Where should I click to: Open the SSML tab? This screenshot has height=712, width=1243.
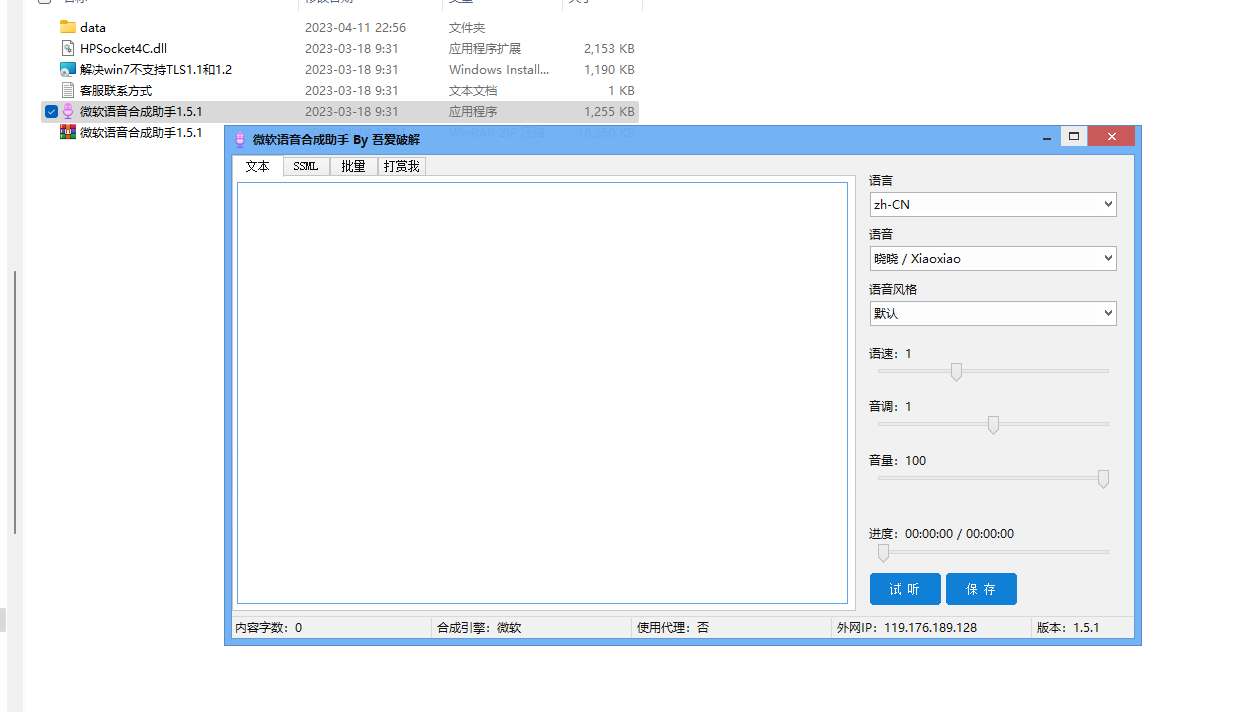[306, 166]
